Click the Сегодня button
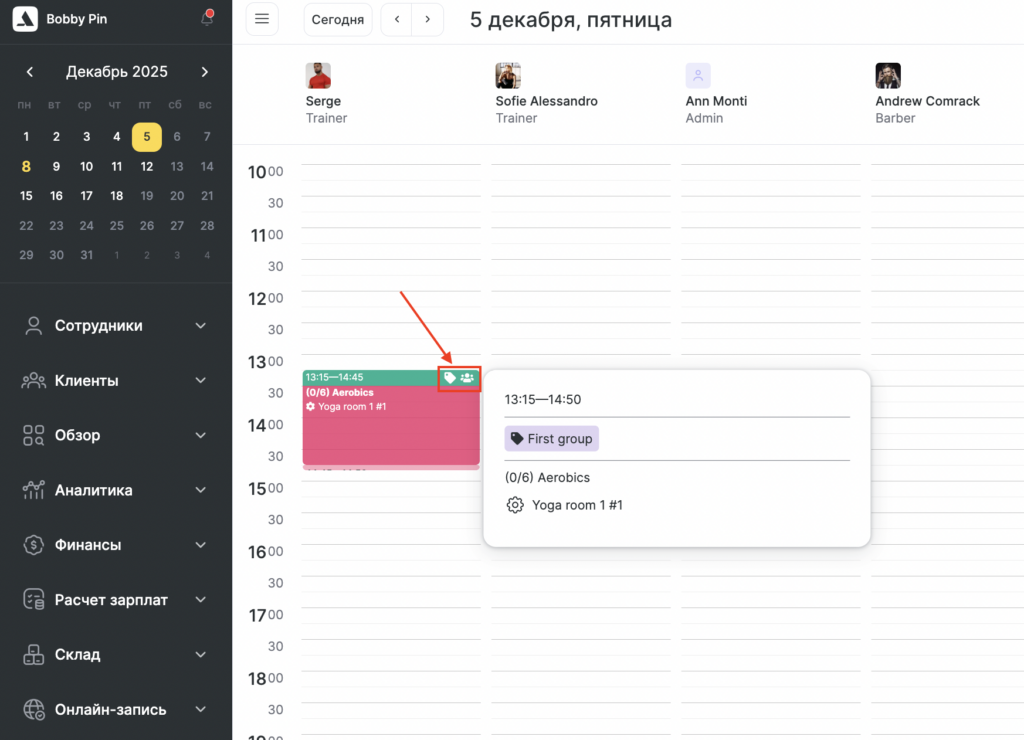1024x740 pixels. point(338,19)
